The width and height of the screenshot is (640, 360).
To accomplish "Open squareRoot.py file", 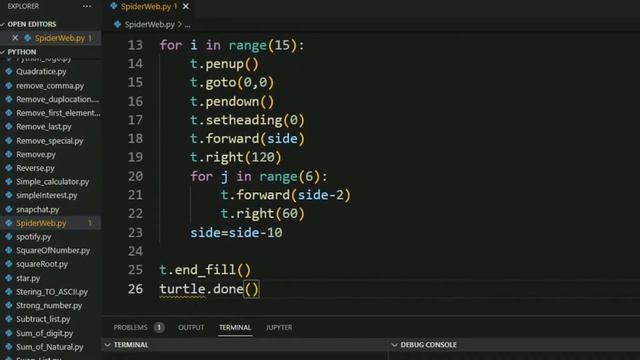I will 42,264.
